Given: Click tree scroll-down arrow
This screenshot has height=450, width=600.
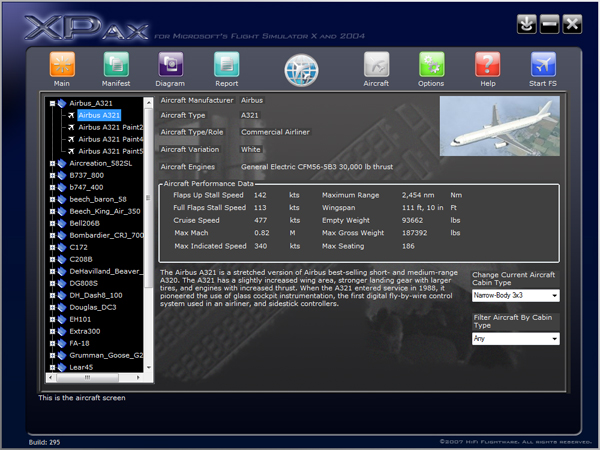Looking at the screenshot, I should (x=148, y=368).
